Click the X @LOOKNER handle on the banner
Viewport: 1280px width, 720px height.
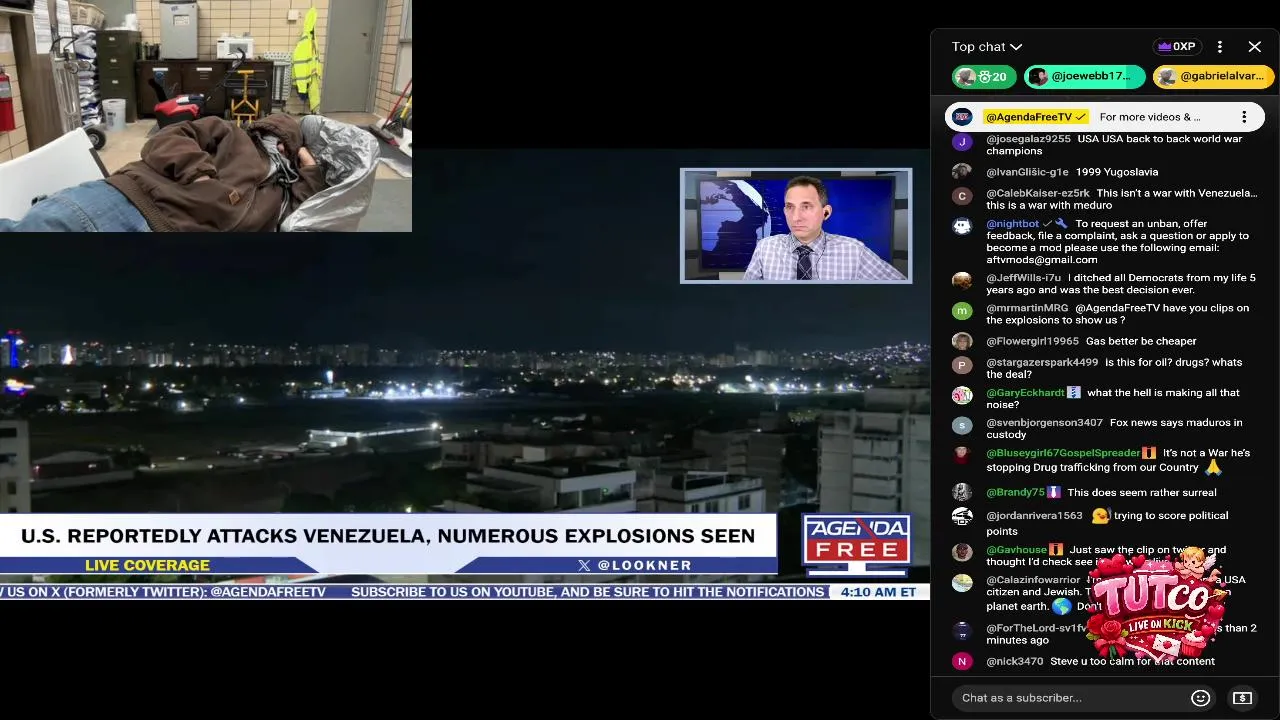pos(635,565)
